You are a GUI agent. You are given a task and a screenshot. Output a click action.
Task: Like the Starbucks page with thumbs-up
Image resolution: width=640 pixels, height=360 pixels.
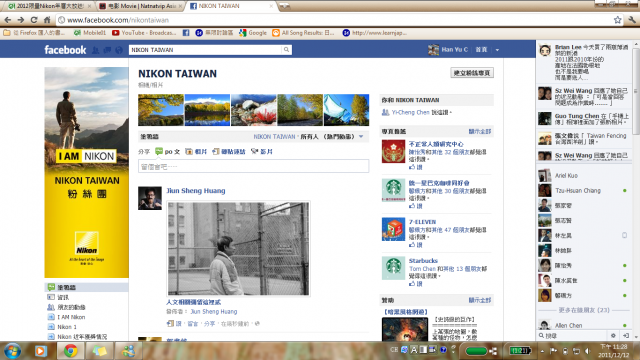(x=416, y=284)
